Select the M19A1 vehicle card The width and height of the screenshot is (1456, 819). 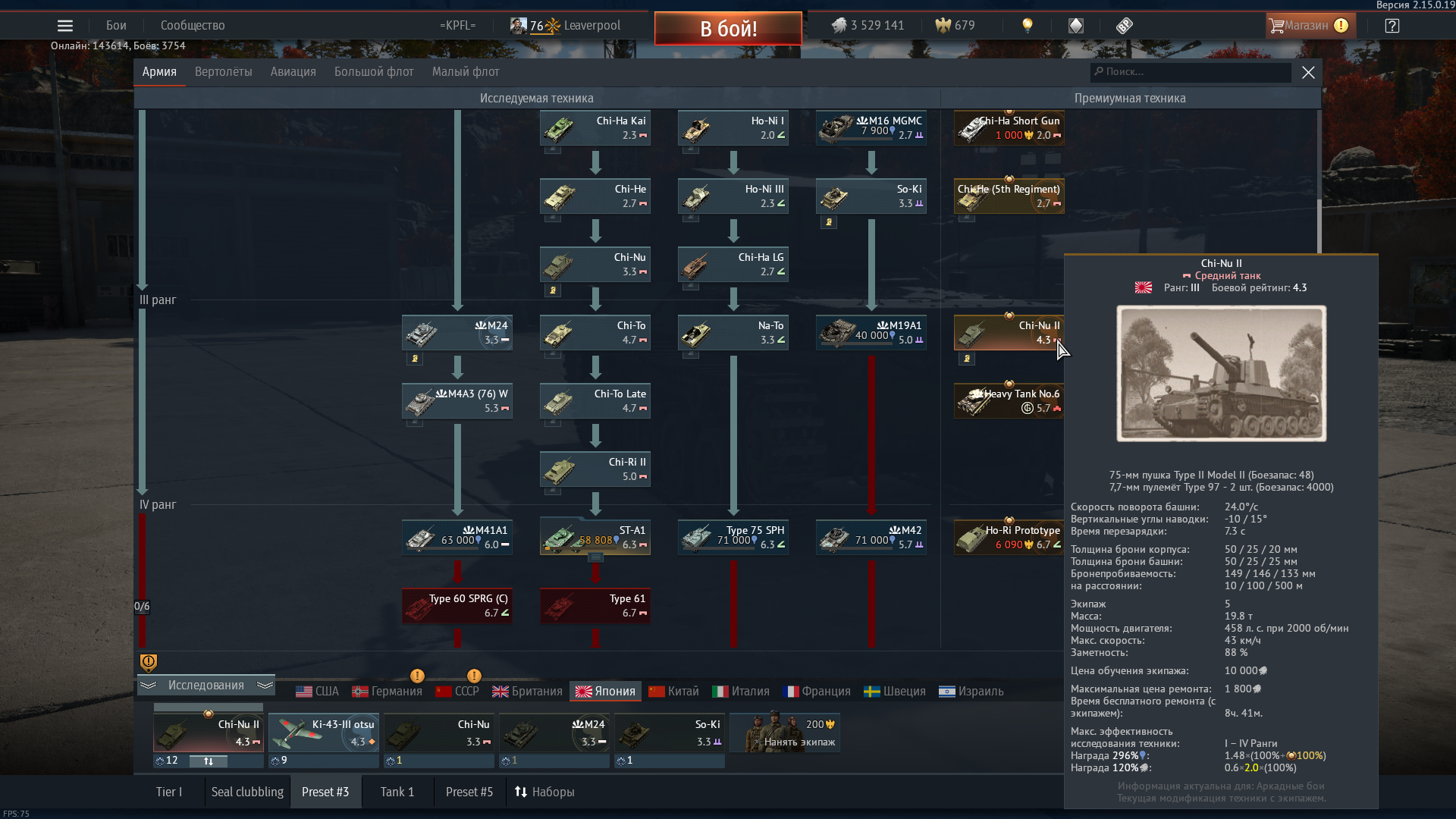click(x=871, y=333)
